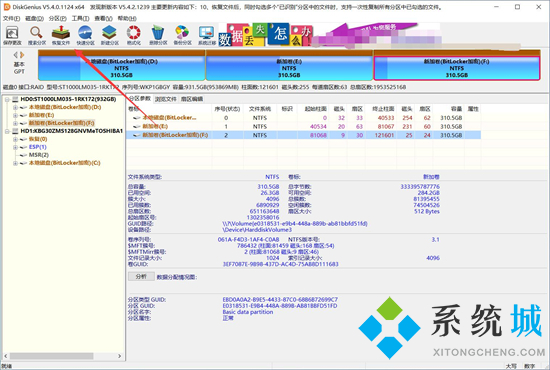Click the HD0:ST1000LM035-1RK172(932GB) label
Viewport: 550px width, 370px height.
[68, 99]
